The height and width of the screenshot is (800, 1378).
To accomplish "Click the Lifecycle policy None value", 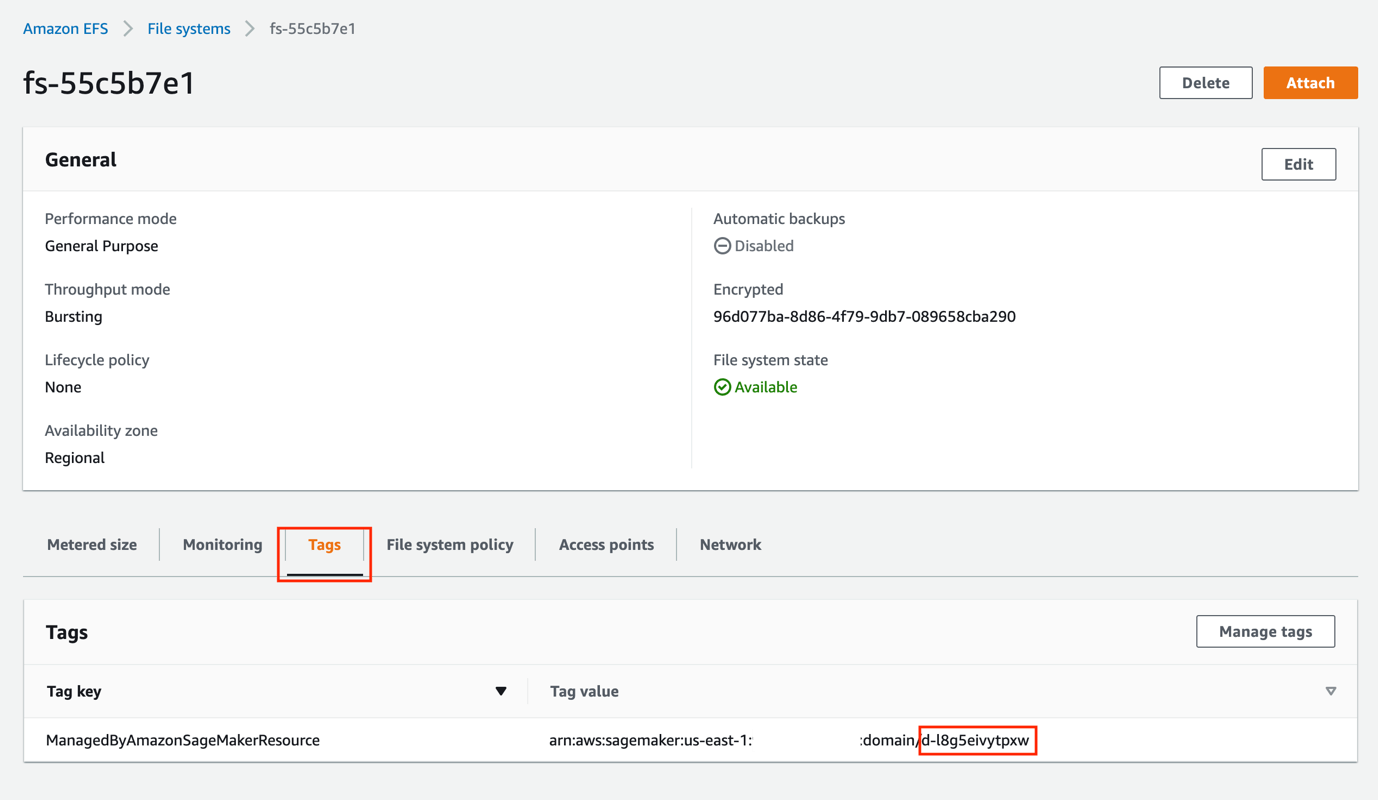I will (x=63, y=387).
